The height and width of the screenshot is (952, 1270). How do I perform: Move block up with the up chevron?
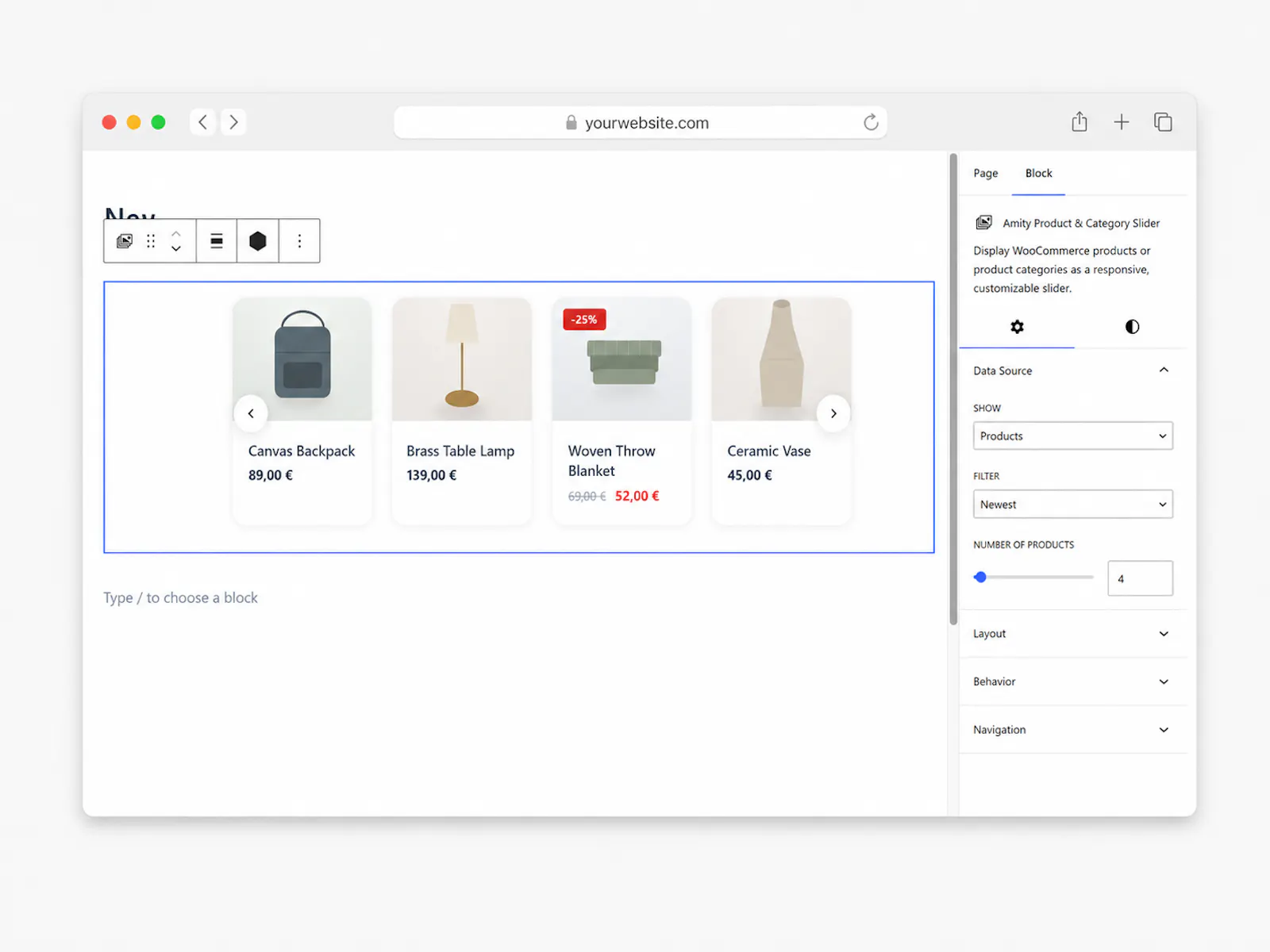pos(176,233)
